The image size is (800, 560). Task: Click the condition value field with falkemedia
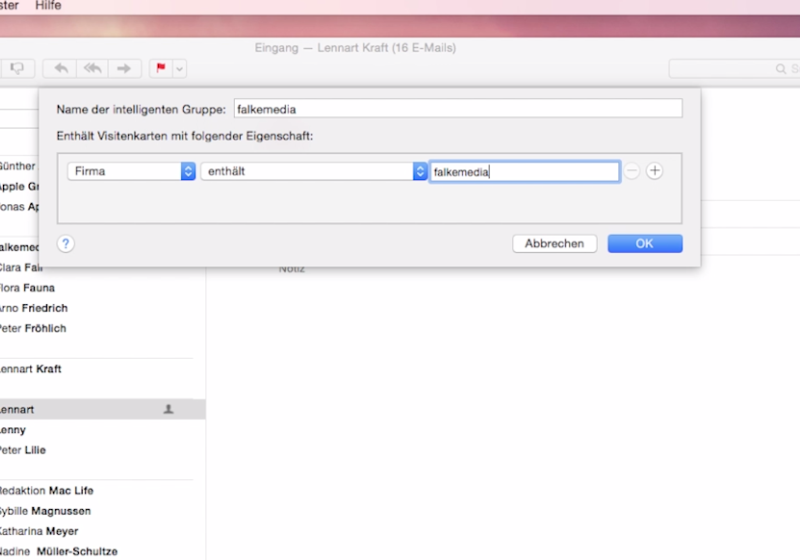point(524,172)
